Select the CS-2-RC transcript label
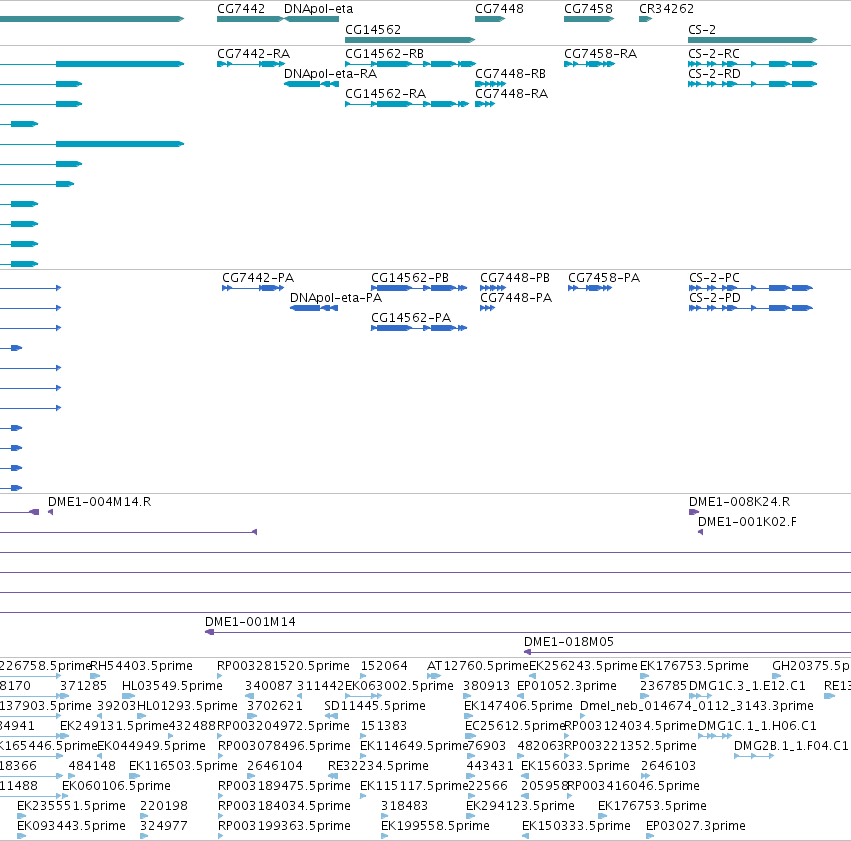This screenshot has width=851, height=841. tap(714, 54)
